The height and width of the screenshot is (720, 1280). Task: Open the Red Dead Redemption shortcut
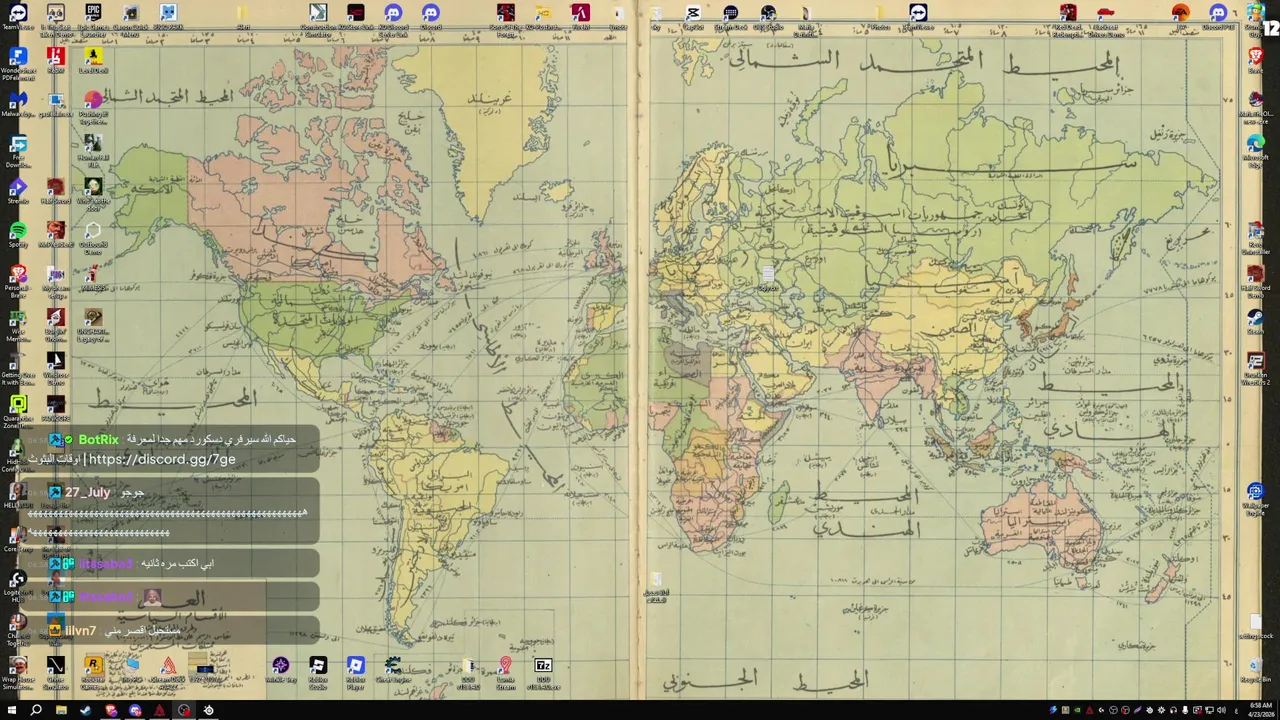tap(1068, 18)
